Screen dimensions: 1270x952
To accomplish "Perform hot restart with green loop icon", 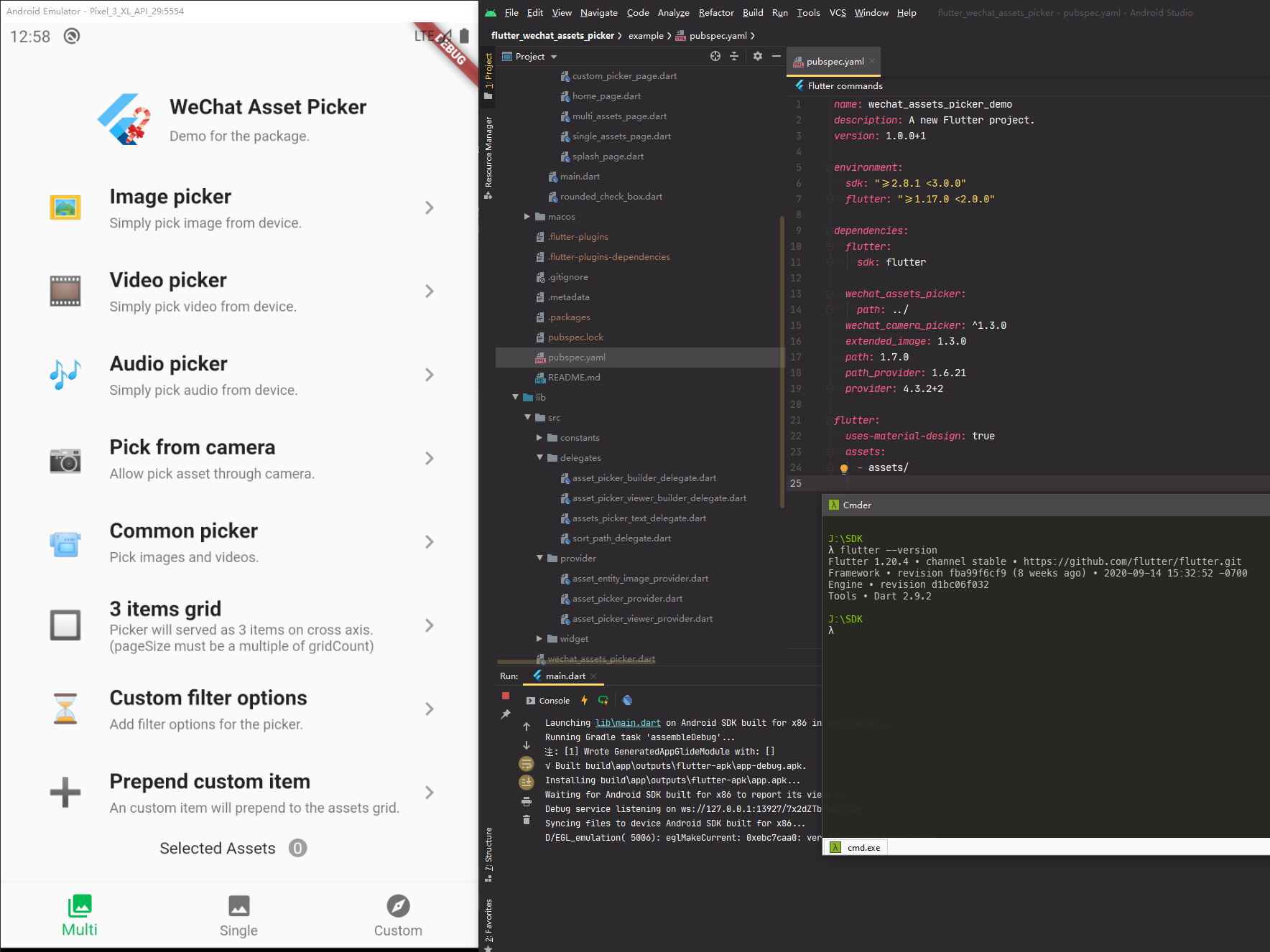I will pyautogui.click(x=603, y=700).
